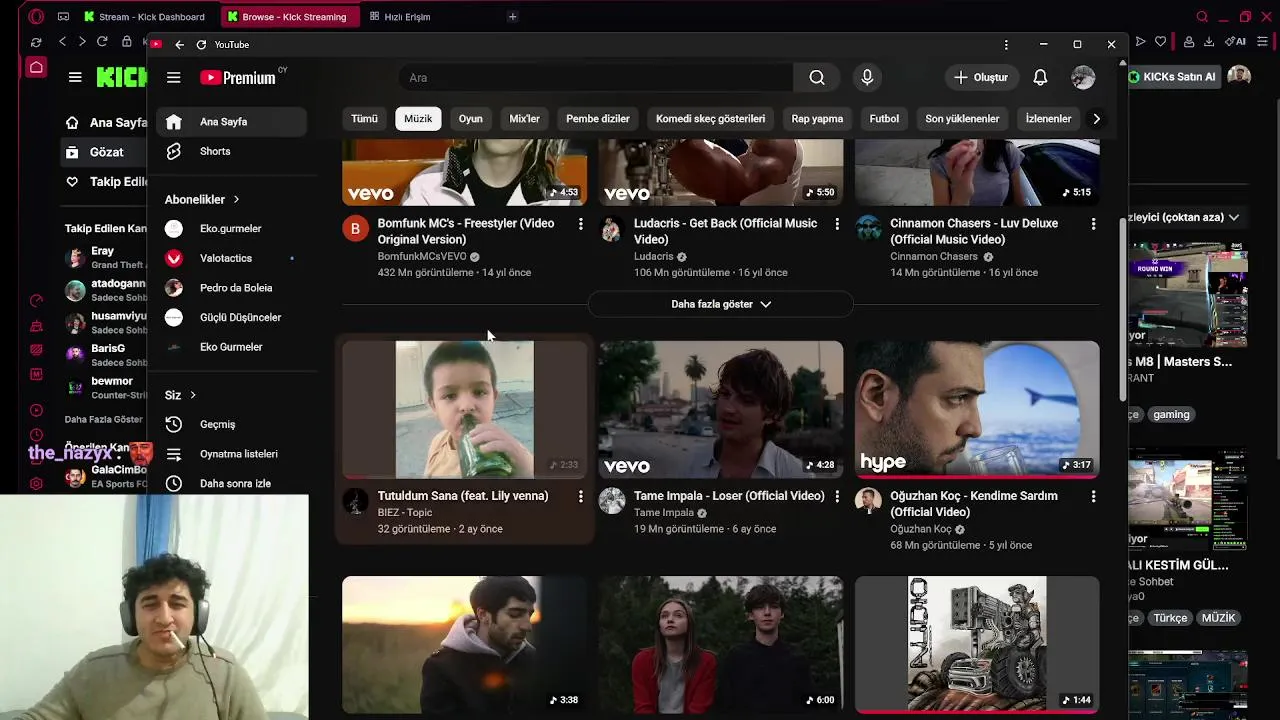Screen dimensions: 1280x720
Task: Play the Tutuldum Sana thumbnail
Action: pyautogui.click(x=465, y=409)
